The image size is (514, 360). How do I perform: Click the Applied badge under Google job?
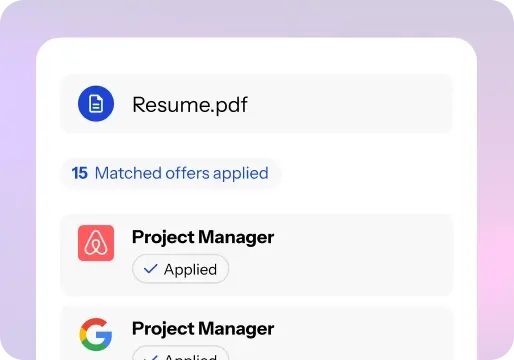coord(180,353)
